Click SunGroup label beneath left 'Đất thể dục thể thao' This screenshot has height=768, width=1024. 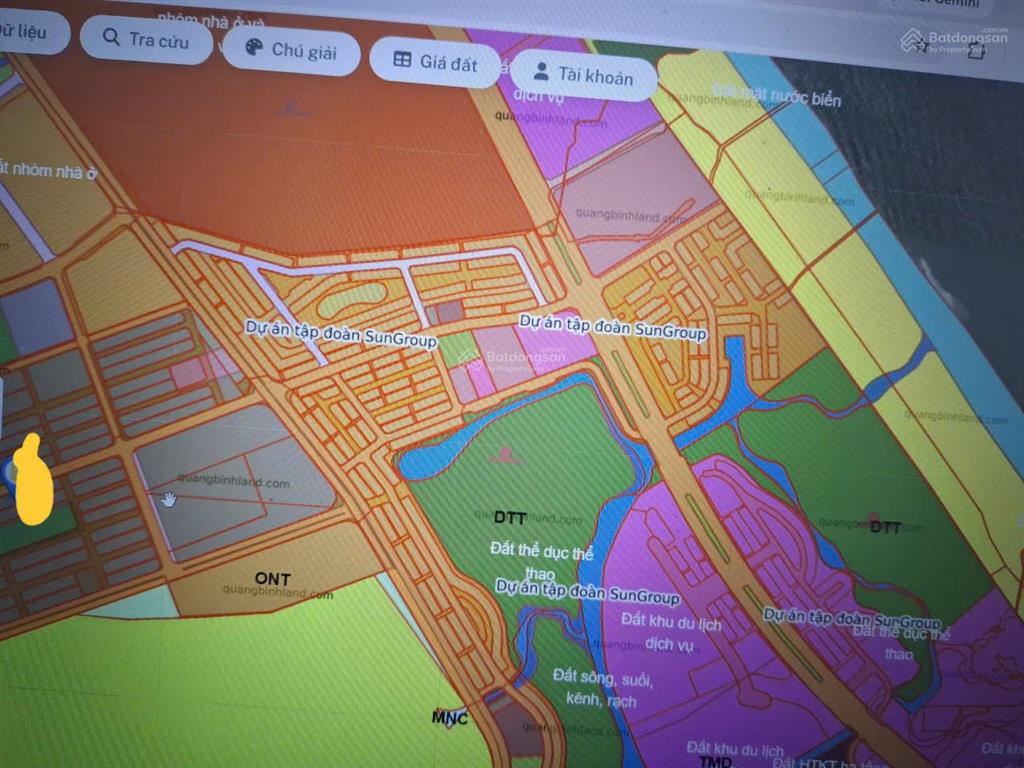pyautogui.click(x=587, y=591)
